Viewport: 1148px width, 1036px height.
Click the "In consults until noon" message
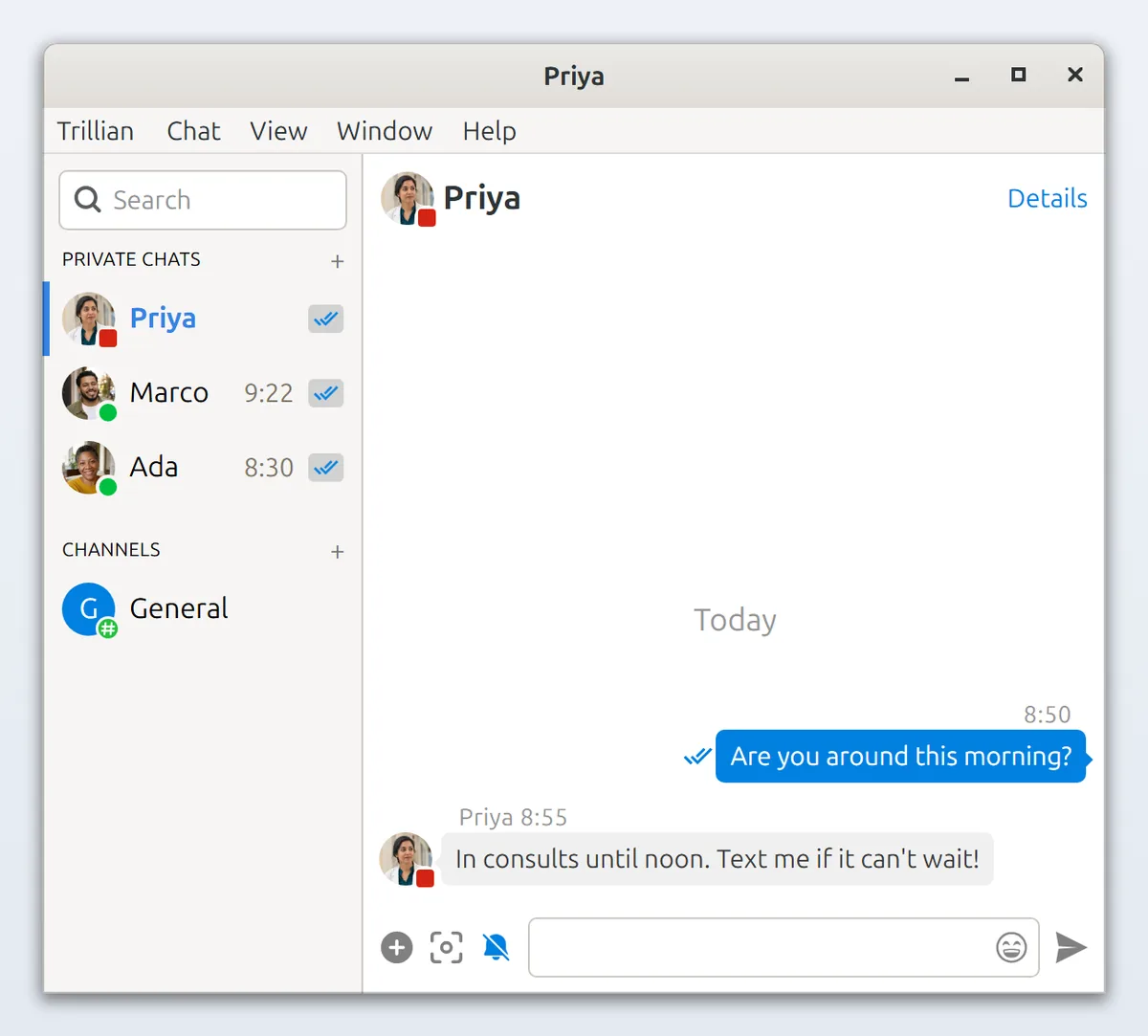[717, 859]
